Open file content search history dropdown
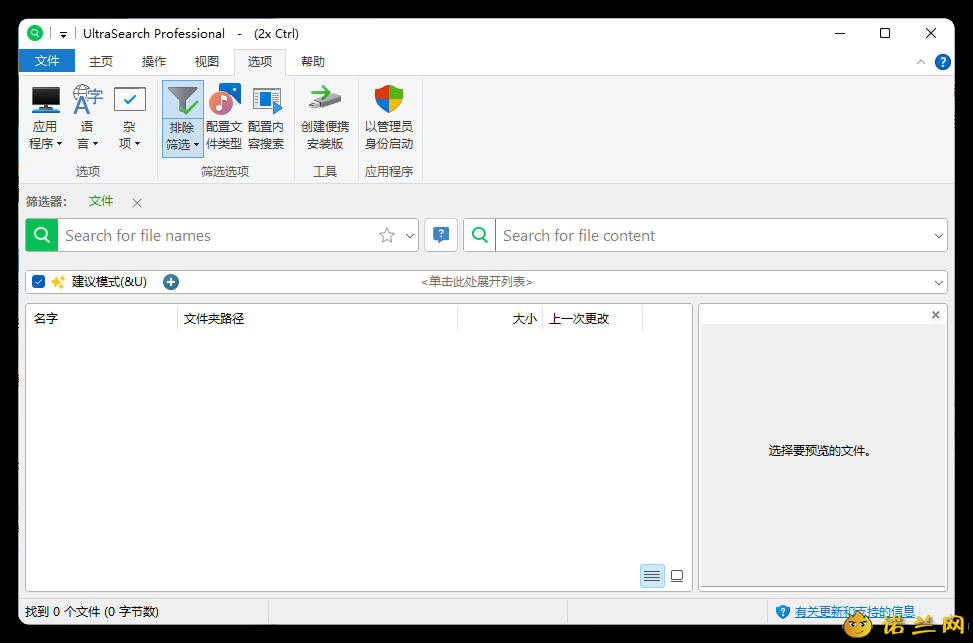This screenshot has width=973, height=643. [x=938, y=236]
